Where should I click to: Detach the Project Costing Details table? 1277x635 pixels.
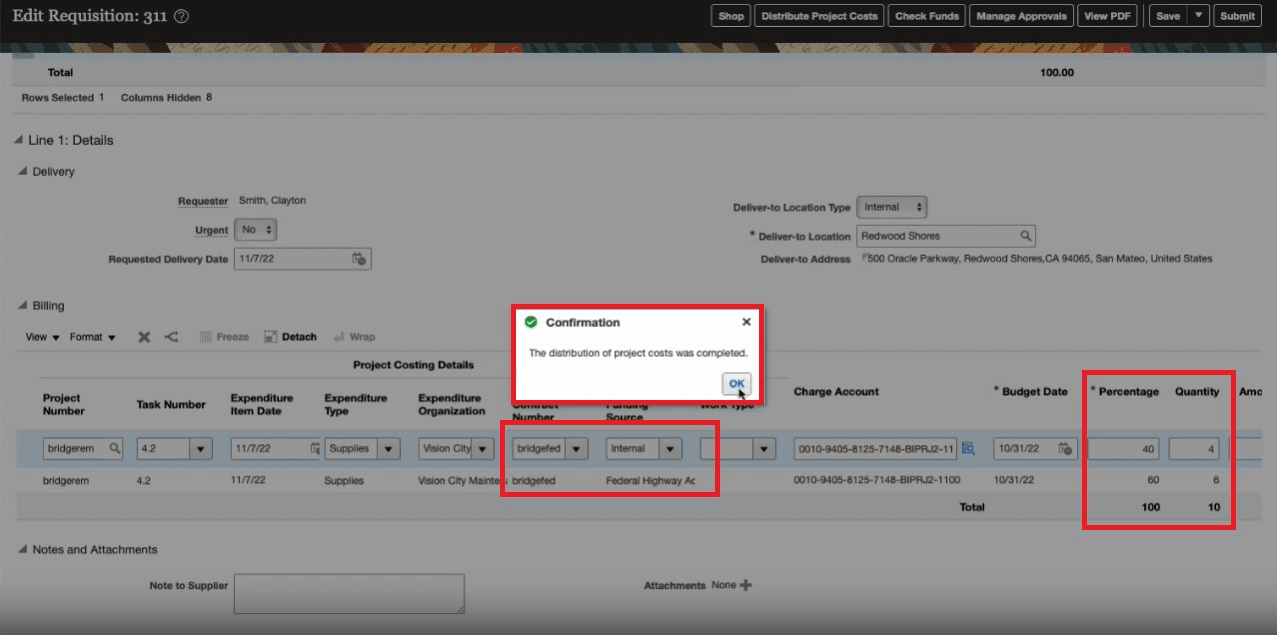(288, 337)
